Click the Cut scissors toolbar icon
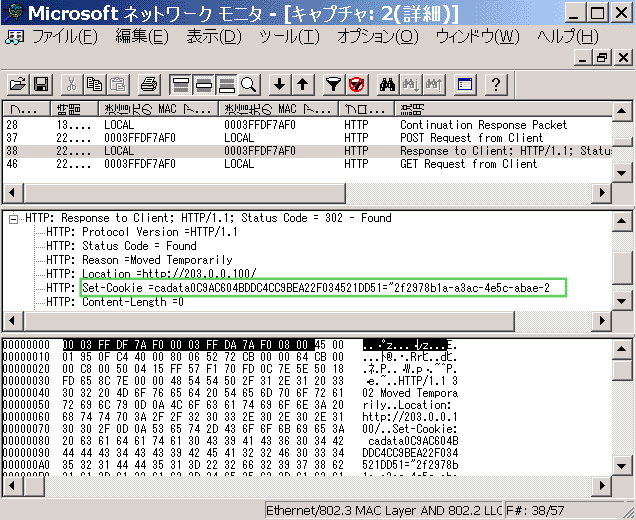This screenshot has width=636, height=520. click(x=72, y=85)
